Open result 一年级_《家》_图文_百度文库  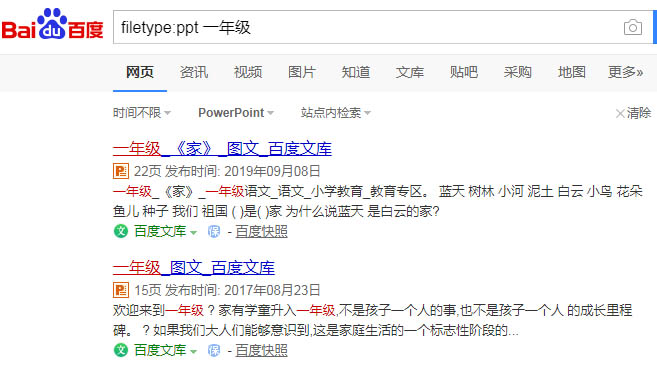pos(222,149)
